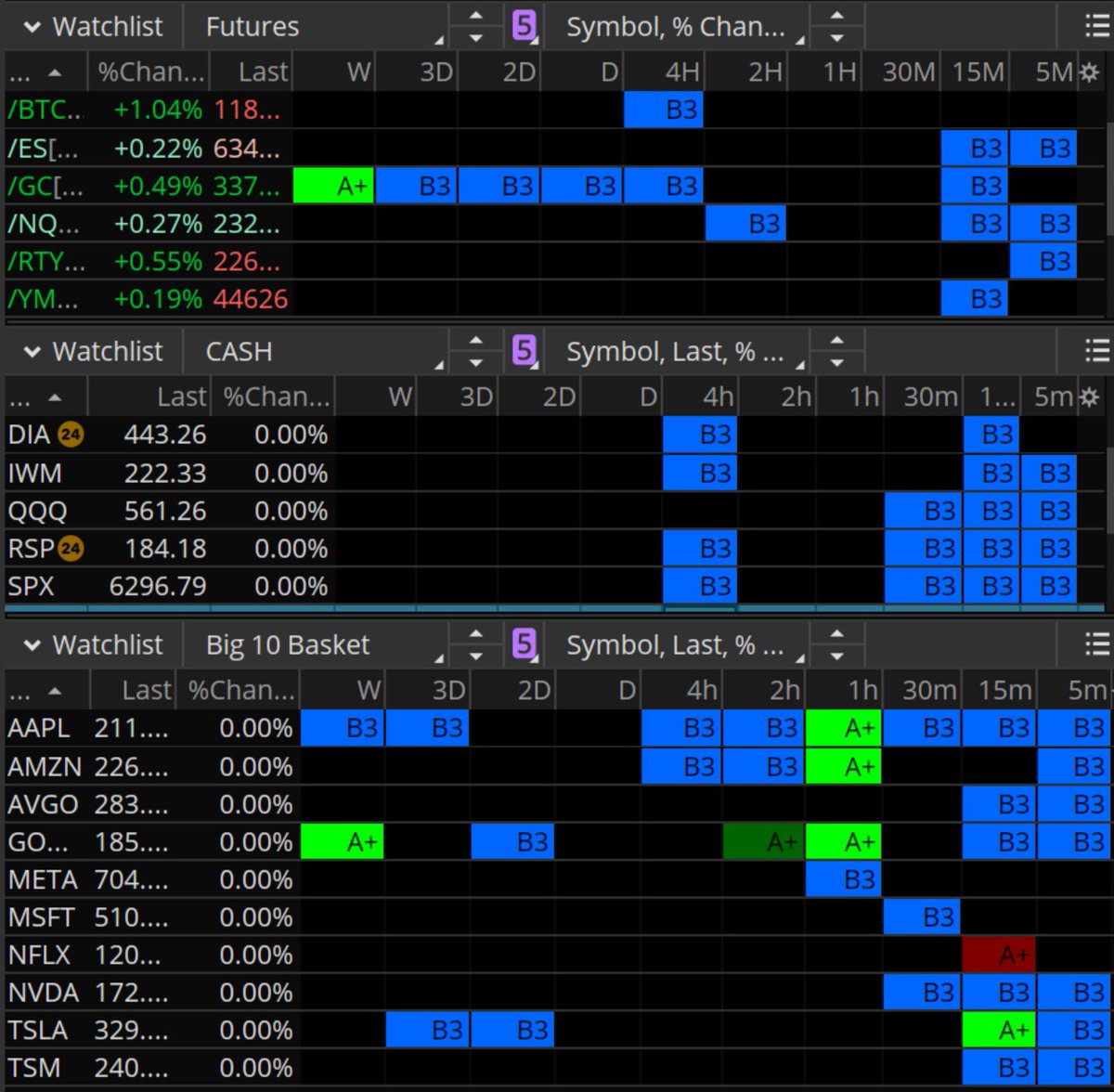
Task: Click the 6296.79 last price for SPX
Action: (158, 586)
